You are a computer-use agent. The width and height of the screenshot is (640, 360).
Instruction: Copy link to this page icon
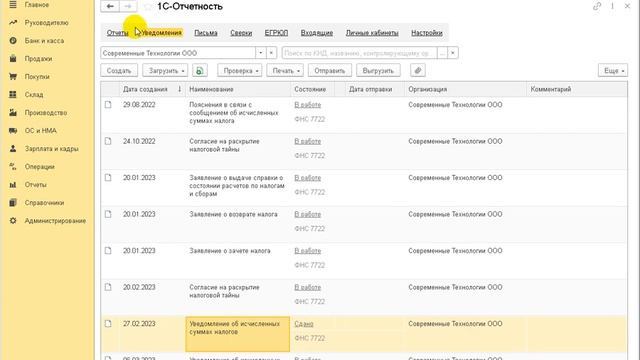(597, 6)
